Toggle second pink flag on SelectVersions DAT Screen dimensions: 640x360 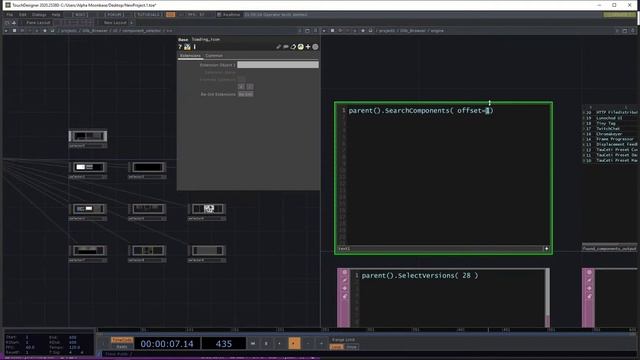[x=344, y=280]
